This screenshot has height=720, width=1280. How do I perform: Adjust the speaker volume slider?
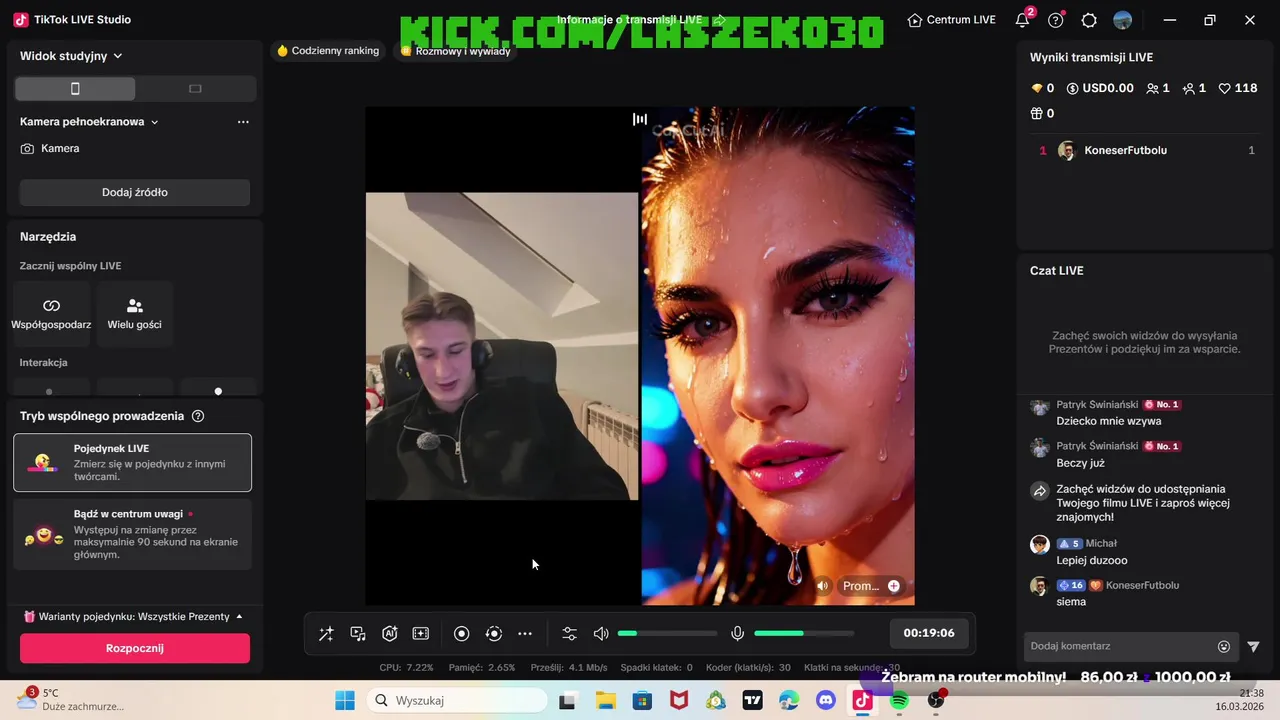tap(667, 634)
